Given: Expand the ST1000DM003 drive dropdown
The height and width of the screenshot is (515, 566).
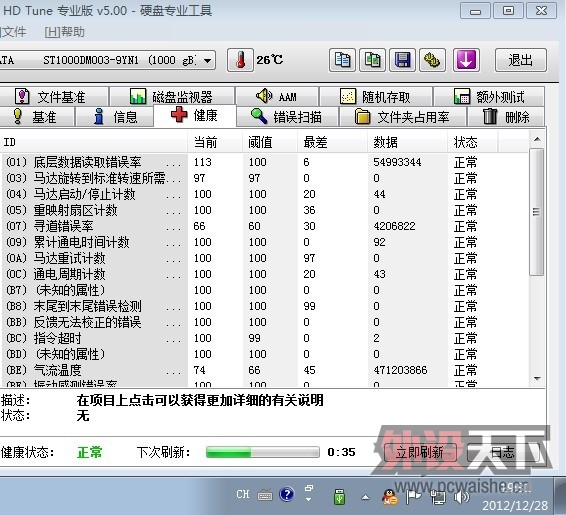Looking at the screenshot, I should pos(207,60).
